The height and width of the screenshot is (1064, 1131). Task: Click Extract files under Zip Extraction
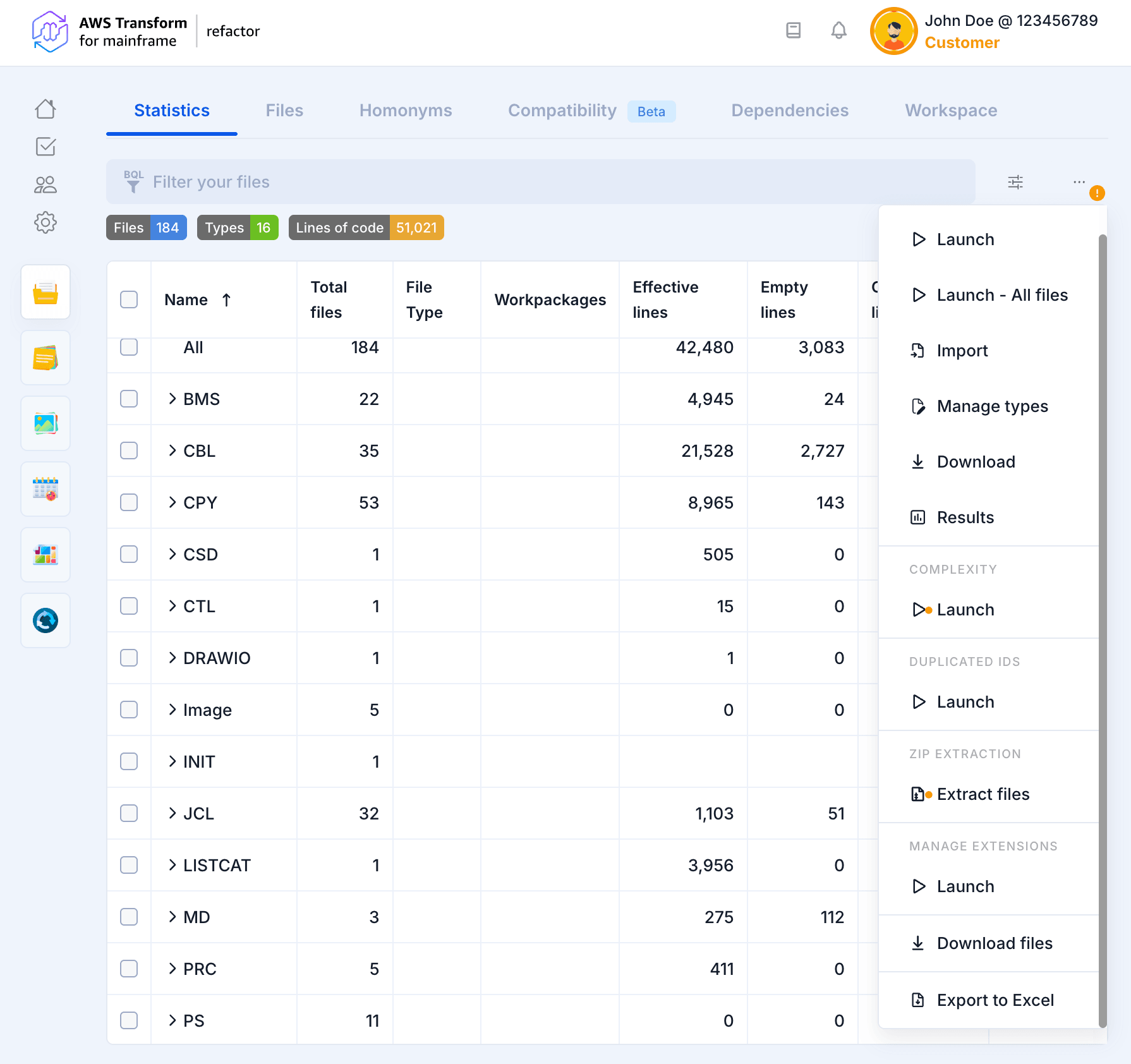(x=983, y=794)
